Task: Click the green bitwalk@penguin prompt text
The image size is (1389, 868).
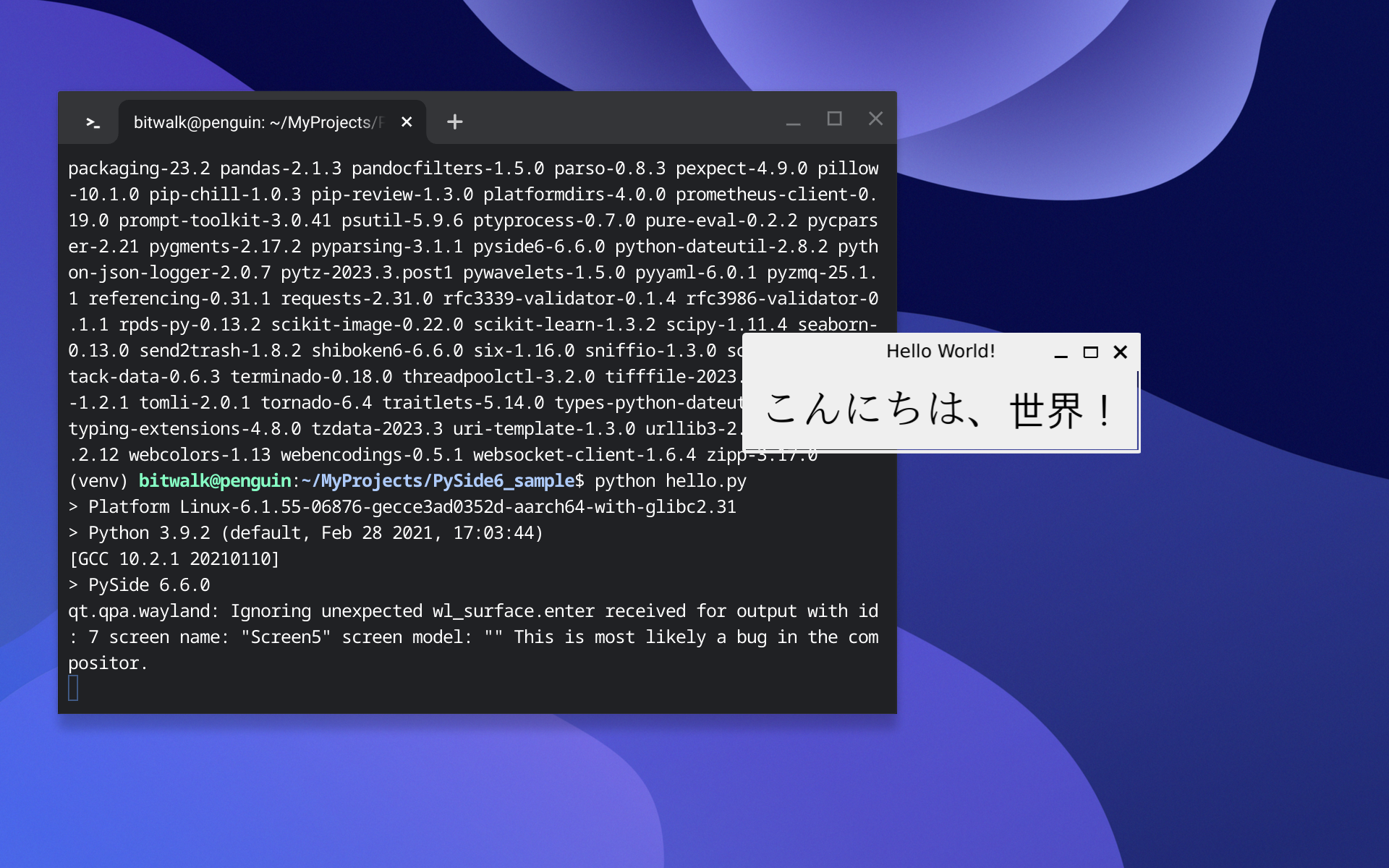Action: coord(215,481)
